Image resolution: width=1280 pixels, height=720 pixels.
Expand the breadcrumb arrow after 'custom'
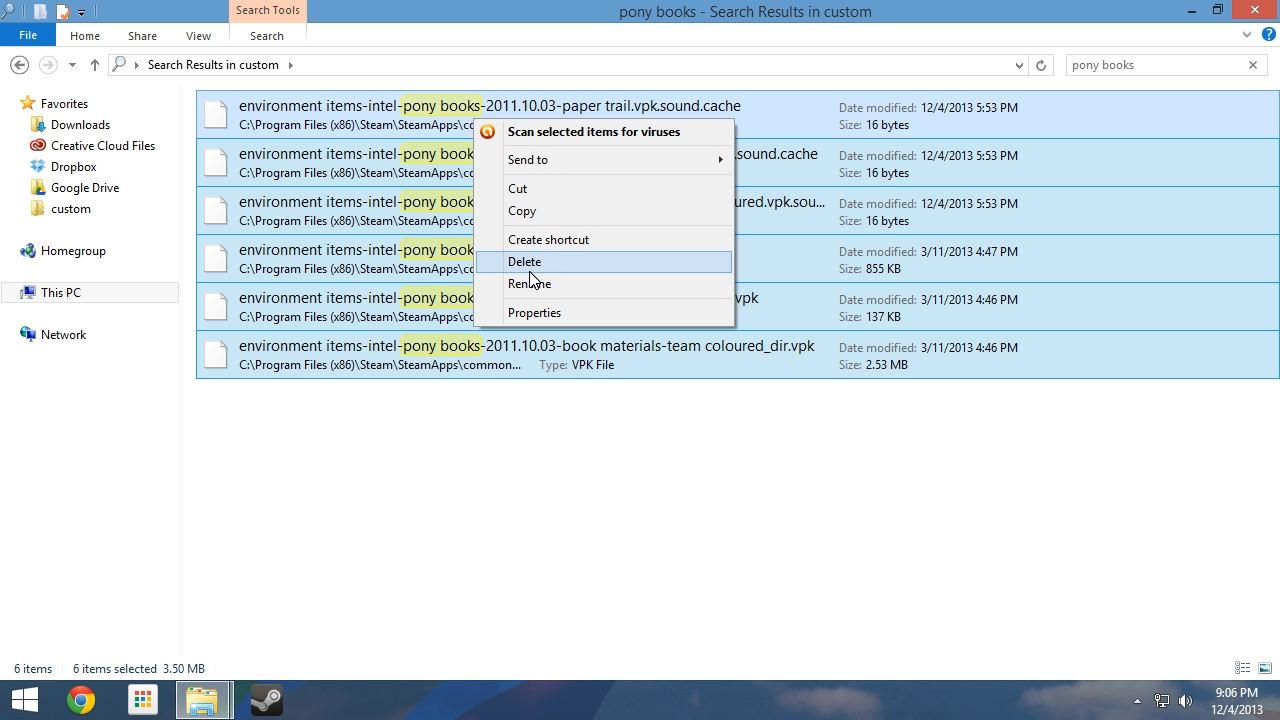(x=291, y=65)
